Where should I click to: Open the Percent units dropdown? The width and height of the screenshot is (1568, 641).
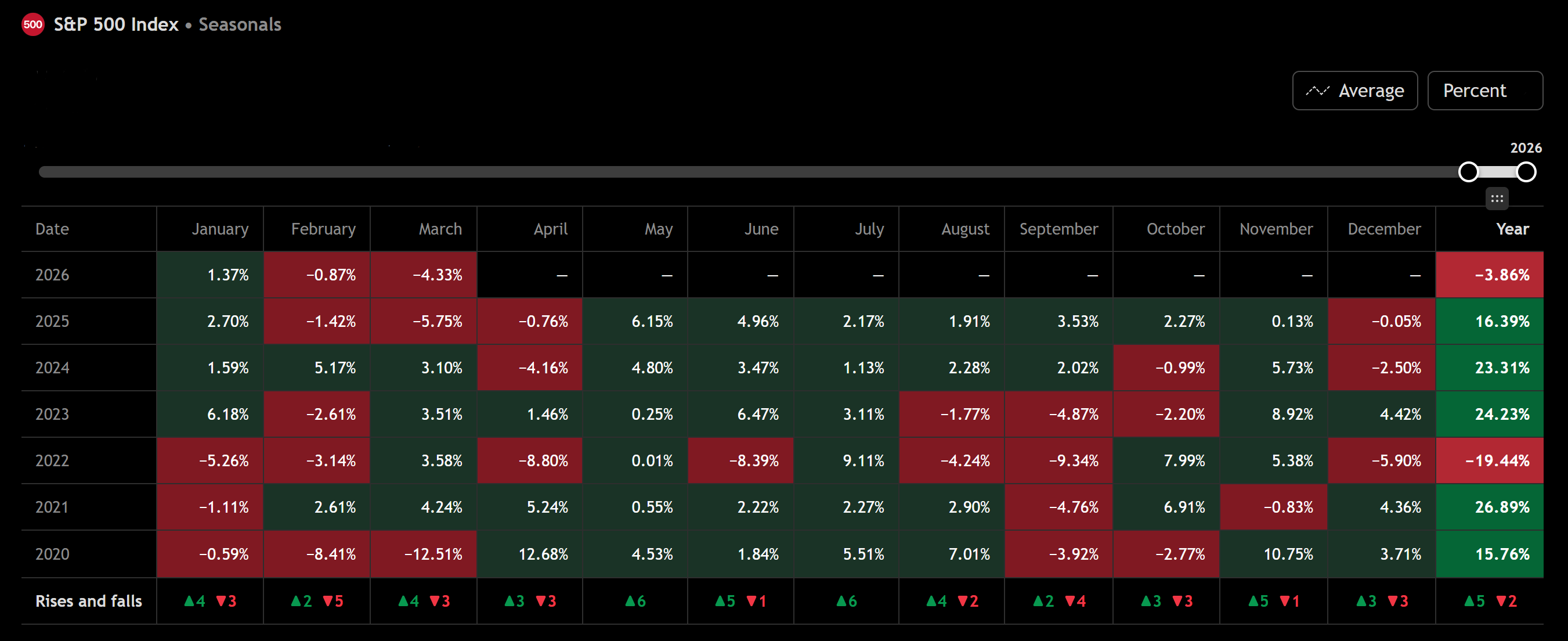(x=1484, y=91)
